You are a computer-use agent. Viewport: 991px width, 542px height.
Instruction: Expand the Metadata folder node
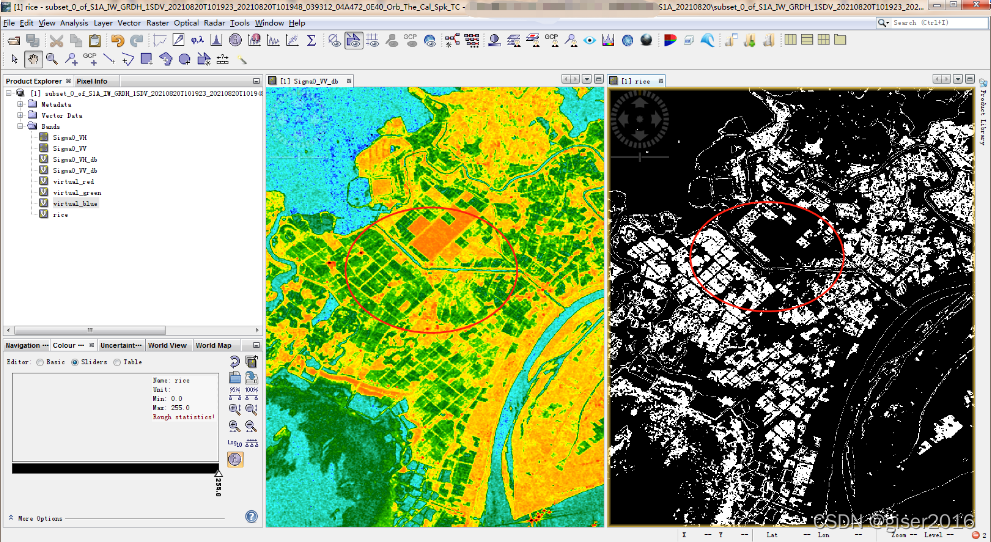coord(20,104)
